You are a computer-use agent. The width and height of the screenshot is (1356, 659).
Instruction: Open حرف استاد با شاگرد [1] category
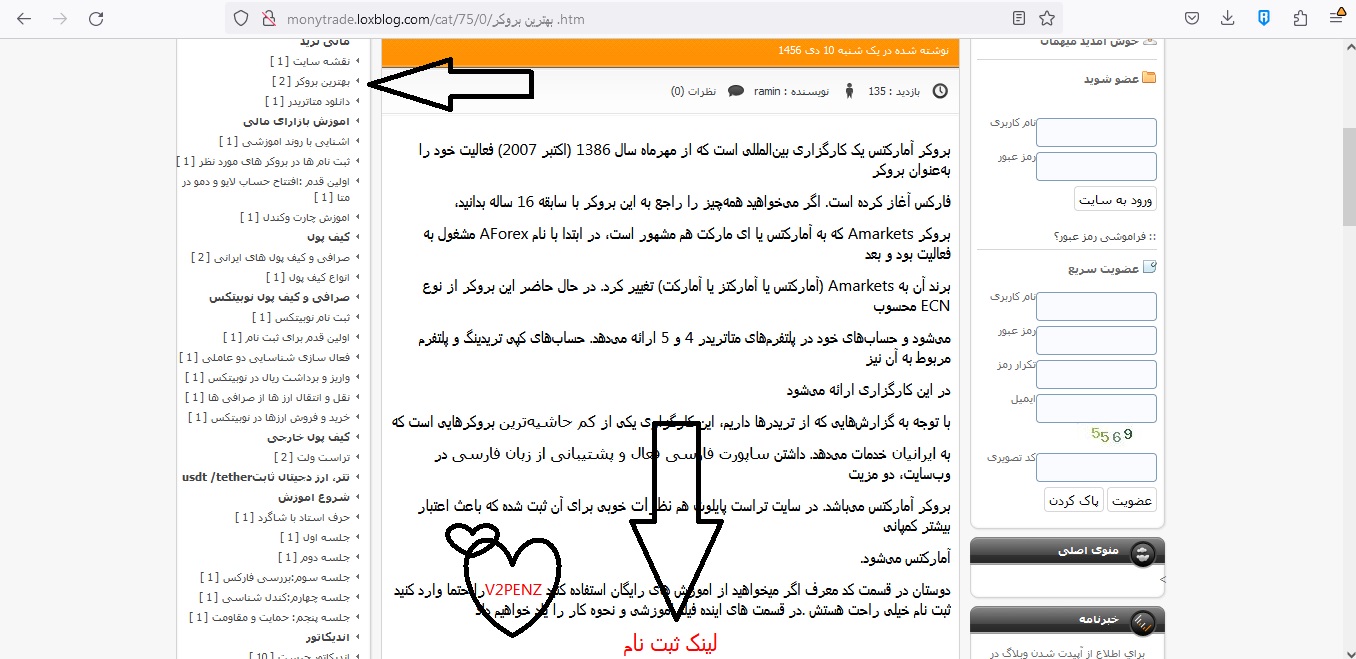point(292,517)
